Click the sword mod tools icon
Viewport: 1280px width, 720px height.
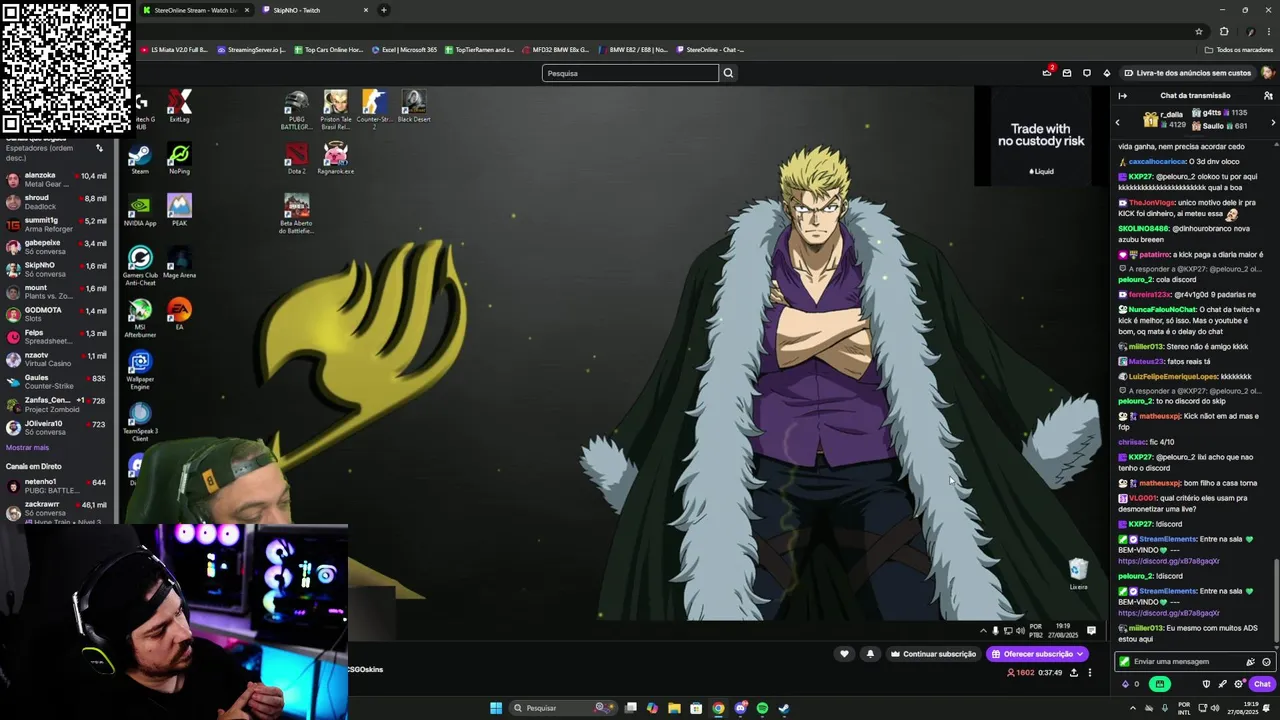(x=1222, y=684)
